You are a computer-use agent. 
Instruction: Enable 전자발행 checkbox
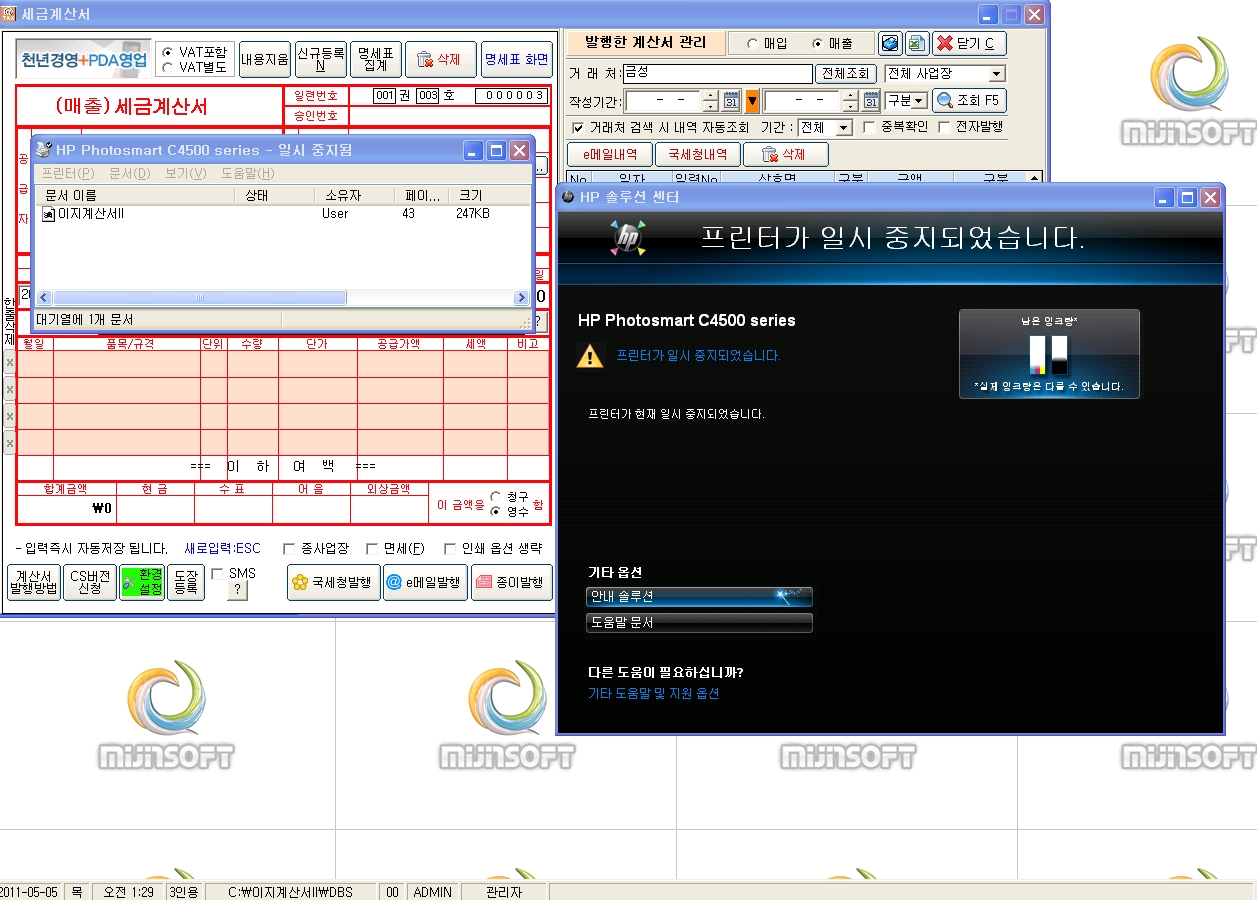click(x=944, y=128)
